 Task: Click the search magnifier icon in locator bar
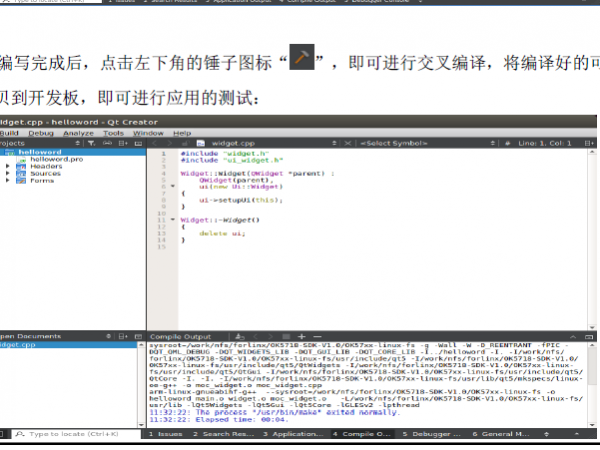pyautogui.click(x=20, y=435)
